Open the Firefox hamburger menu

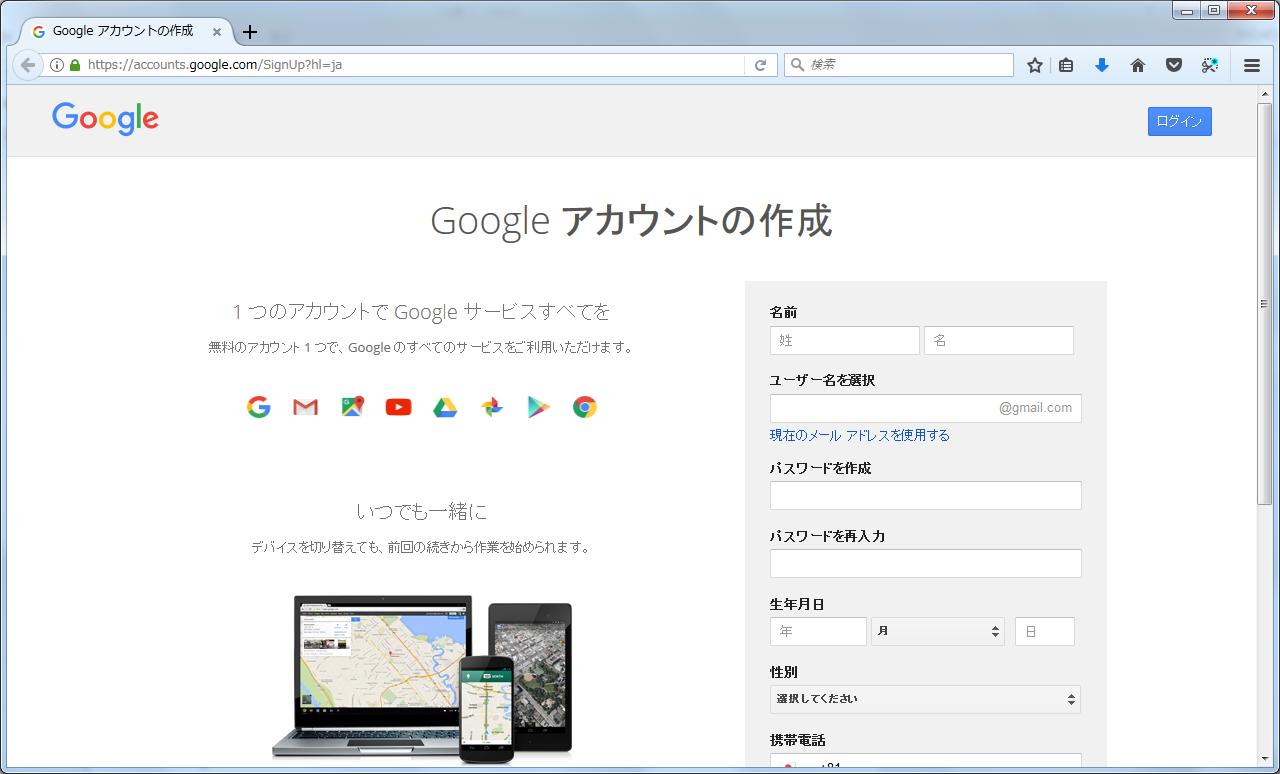(1252, 65)
